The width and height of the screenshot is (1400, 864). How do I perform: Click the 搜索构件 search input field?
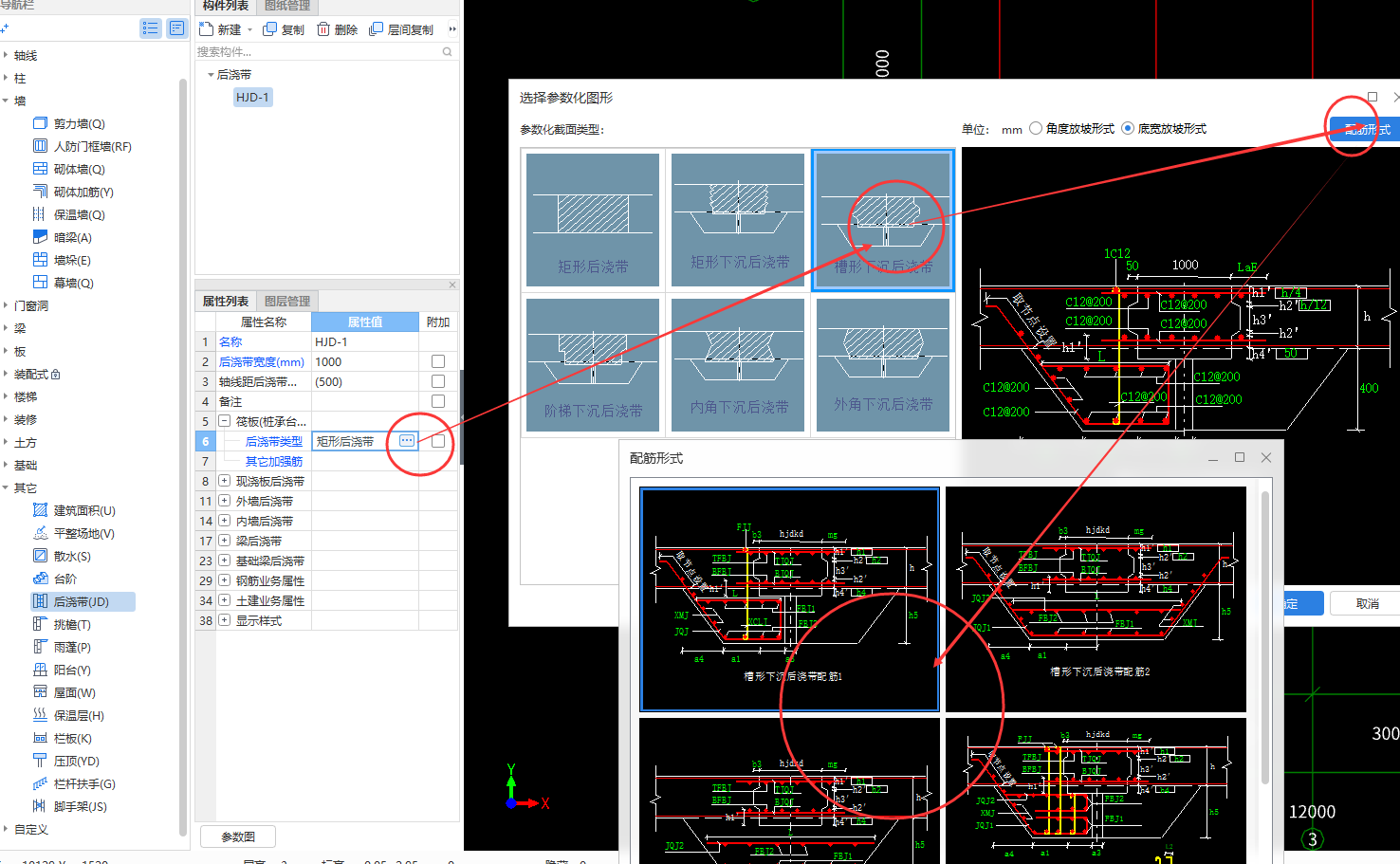[x=318, y=52]
